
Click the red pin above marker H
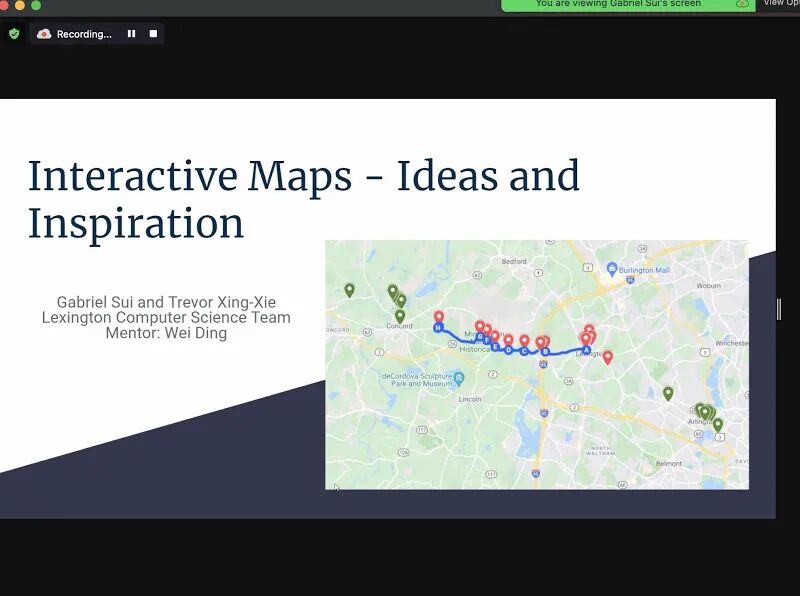tap(439, 316)
